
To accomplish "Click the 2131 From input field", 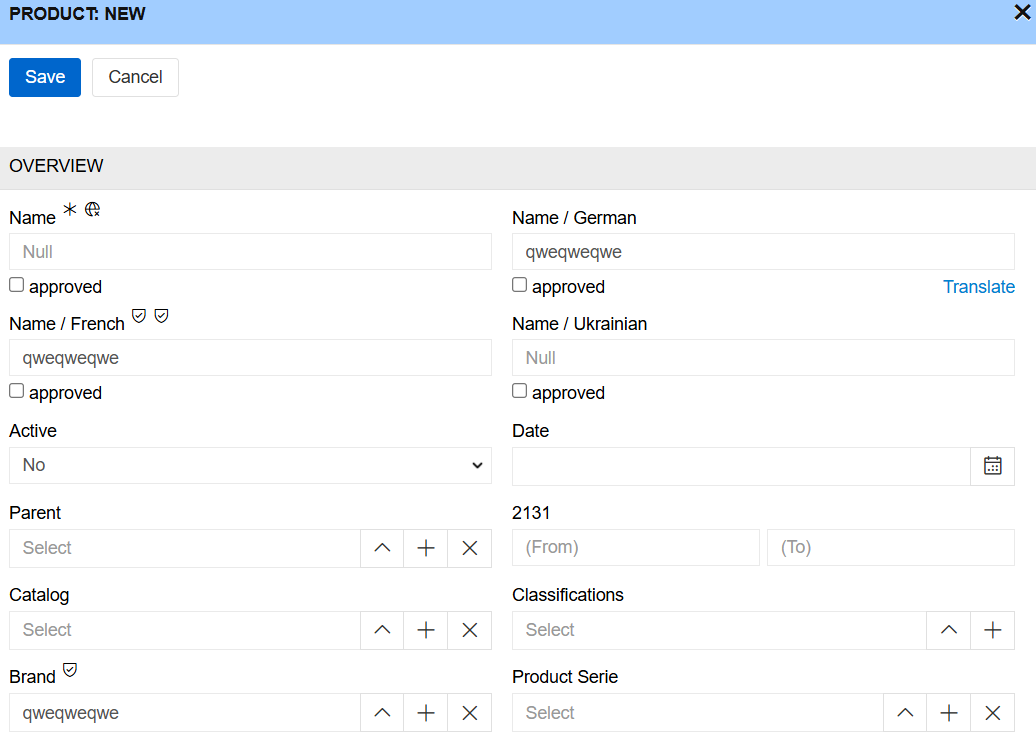I will [x=635, y=547].
